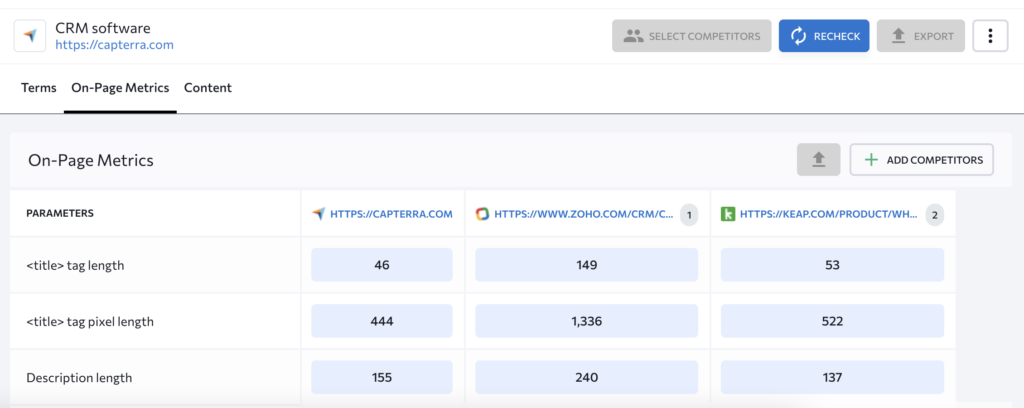Switch to the Terms tab
The width and height of the screenshot is (1024, 408).
coord(39,87)
